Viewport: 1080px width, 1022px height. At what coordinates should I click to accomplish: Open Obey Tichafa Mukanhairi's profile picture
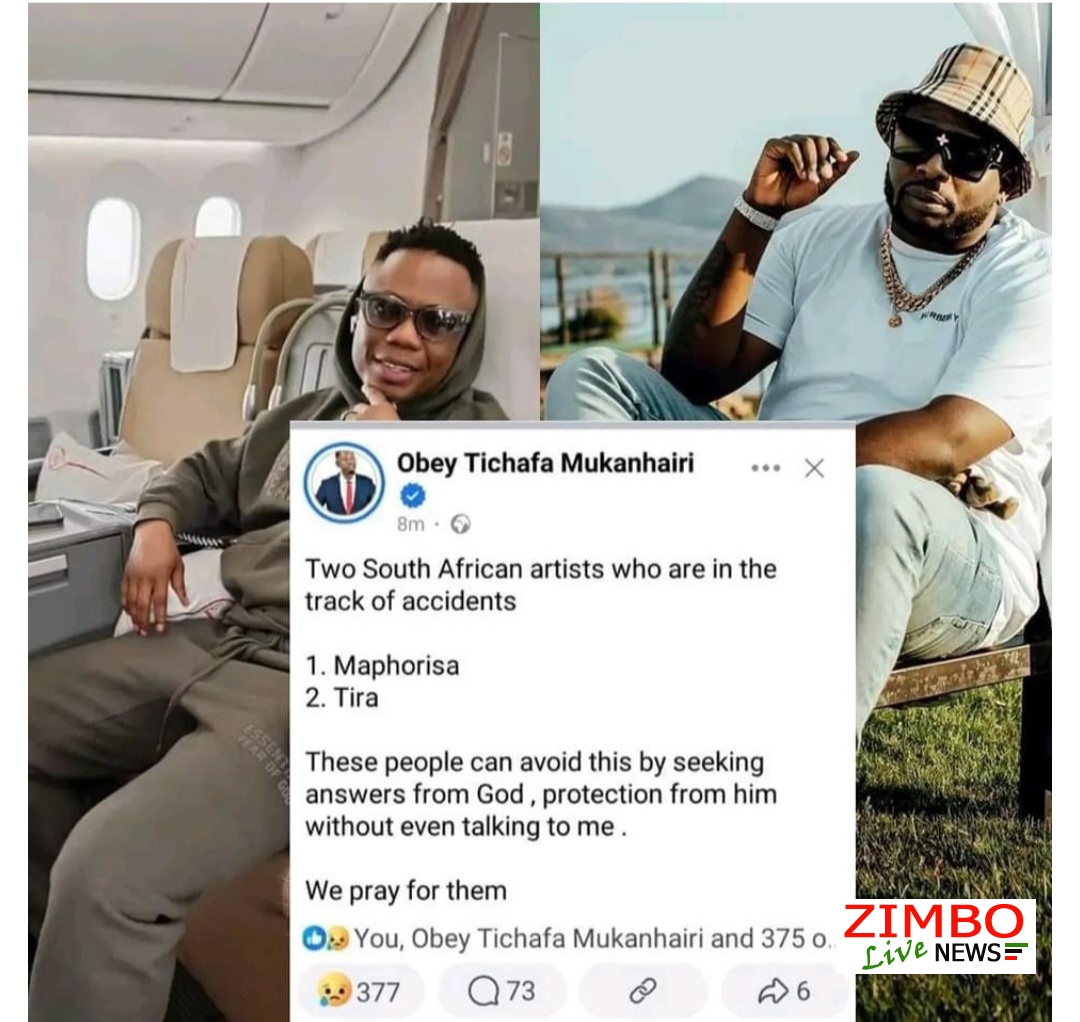click(344, 483)
